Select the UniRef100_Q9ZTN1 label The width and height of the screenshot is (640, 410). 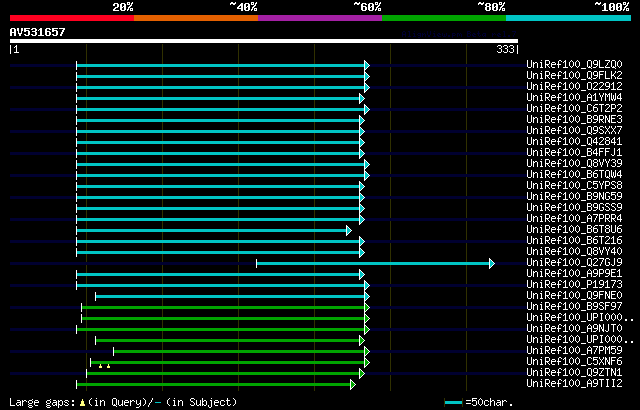574,373
